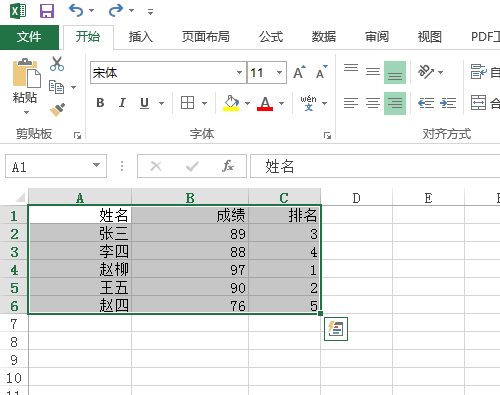The image size is (500, 395).
Task: Open the font size 11 dropdown
Action: tap(279, 72)
